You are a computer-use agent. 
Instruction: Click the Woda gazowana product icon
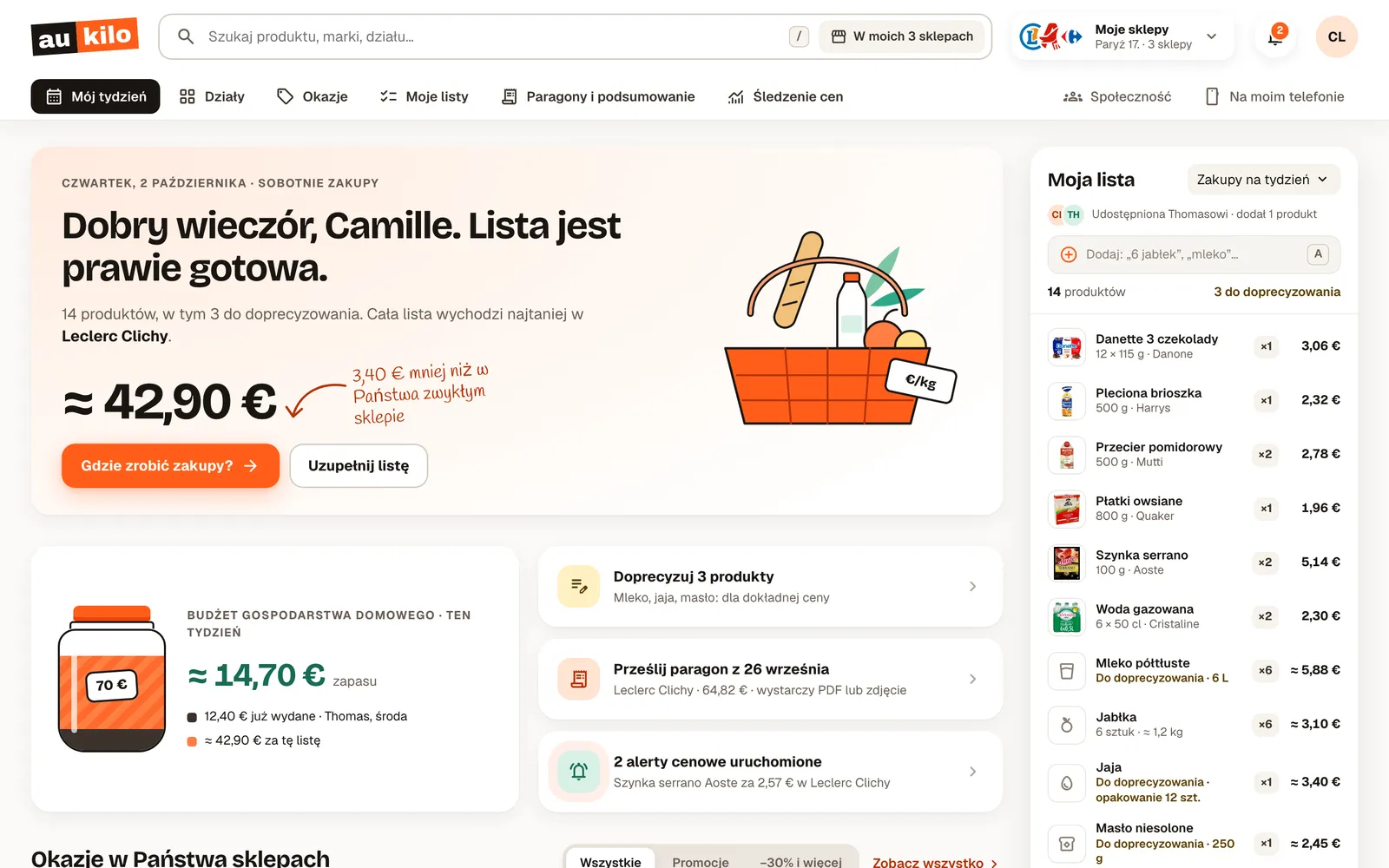pos(1067,616)
